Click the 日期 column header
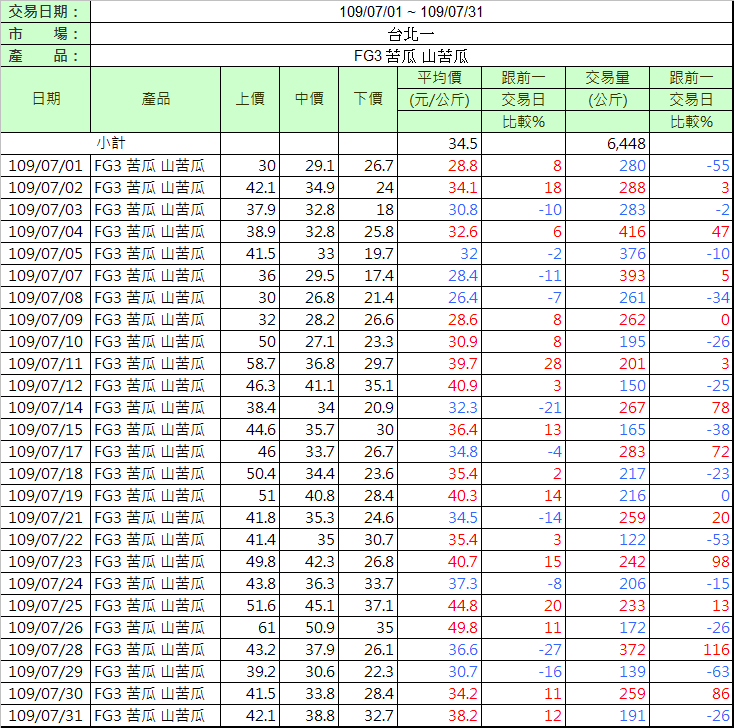This screenshot has height=728, width=734. click(46, 99)
